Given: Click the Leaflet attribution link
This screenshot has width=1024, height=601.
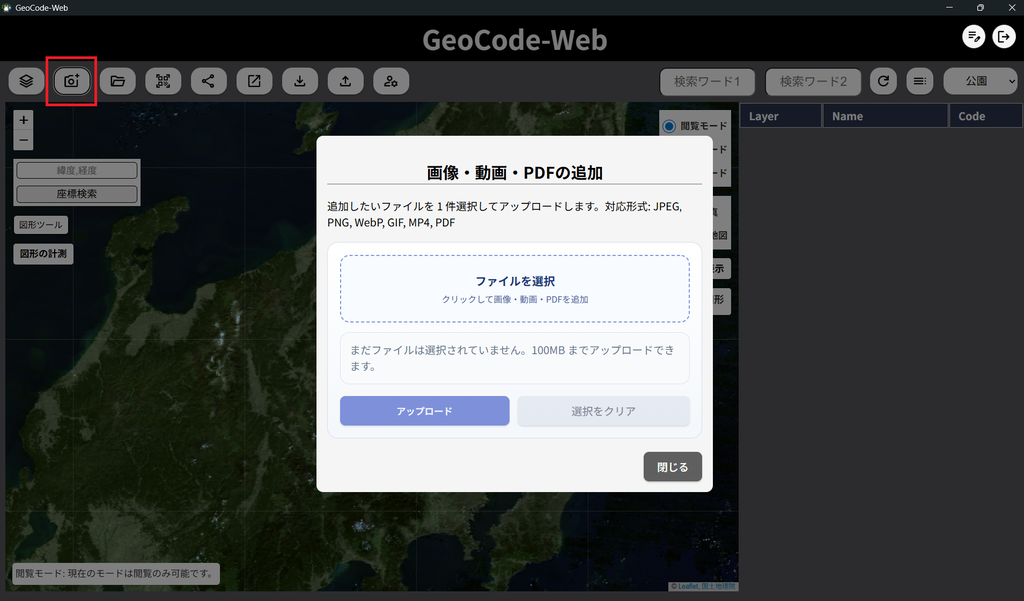Looking at the screenshot, I should coord(688,586).
